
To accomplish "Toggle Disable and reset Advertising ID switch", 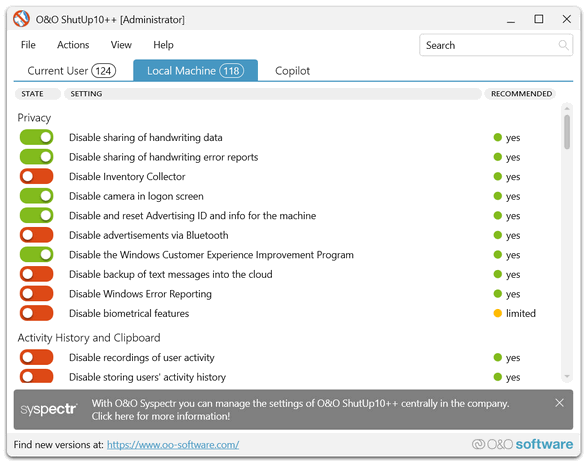I will 36,215.
